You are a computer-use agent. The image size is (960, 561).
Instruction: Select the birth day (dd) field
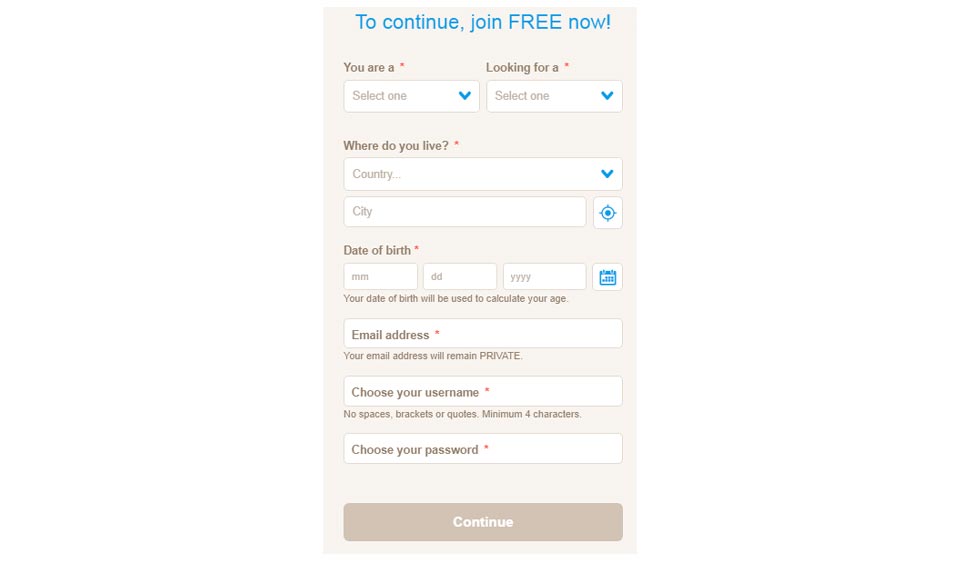(459, 277)
